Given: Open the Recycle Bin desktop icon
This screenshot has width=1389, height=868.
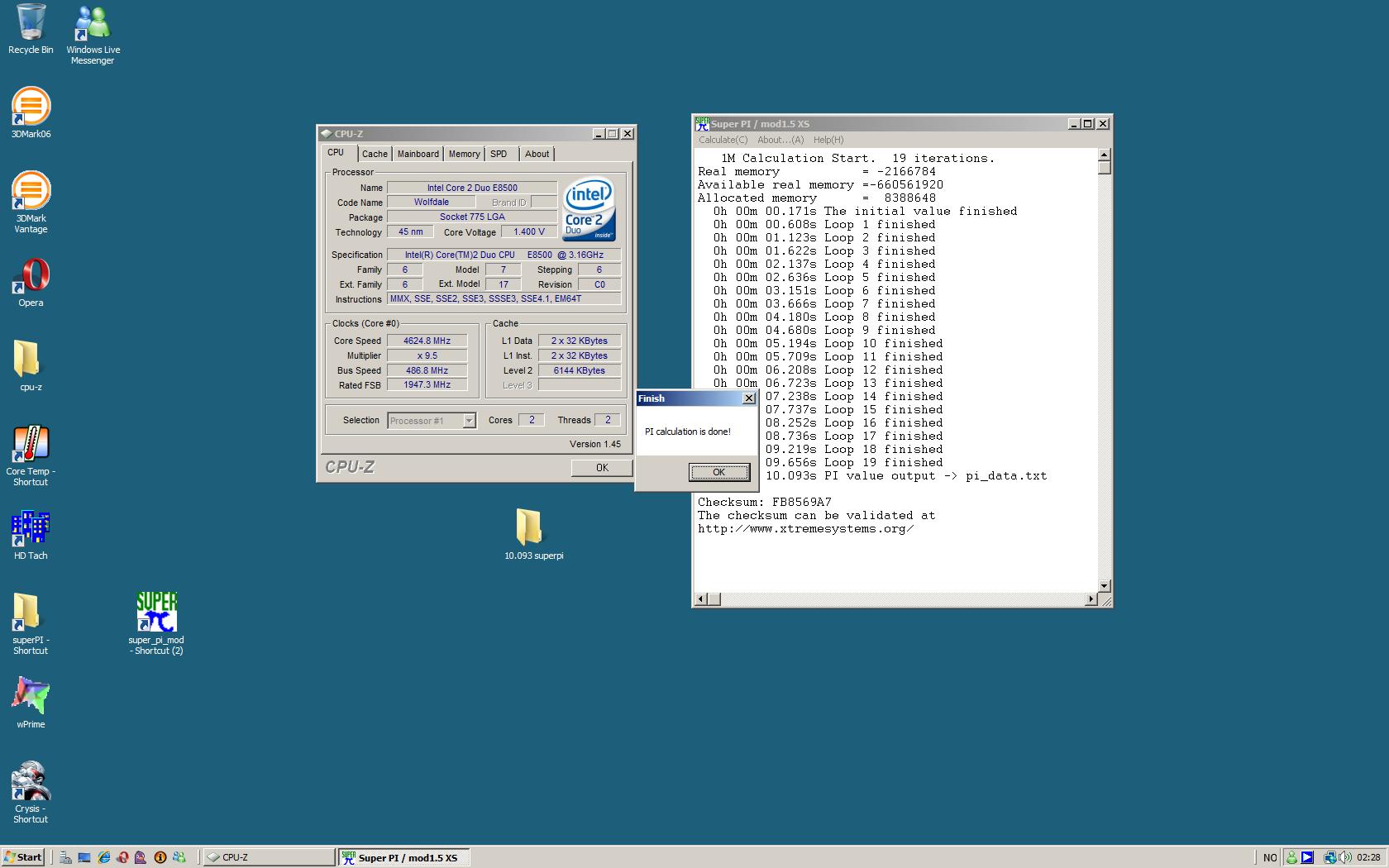Looking at the screenshot, I should (31, 29).
